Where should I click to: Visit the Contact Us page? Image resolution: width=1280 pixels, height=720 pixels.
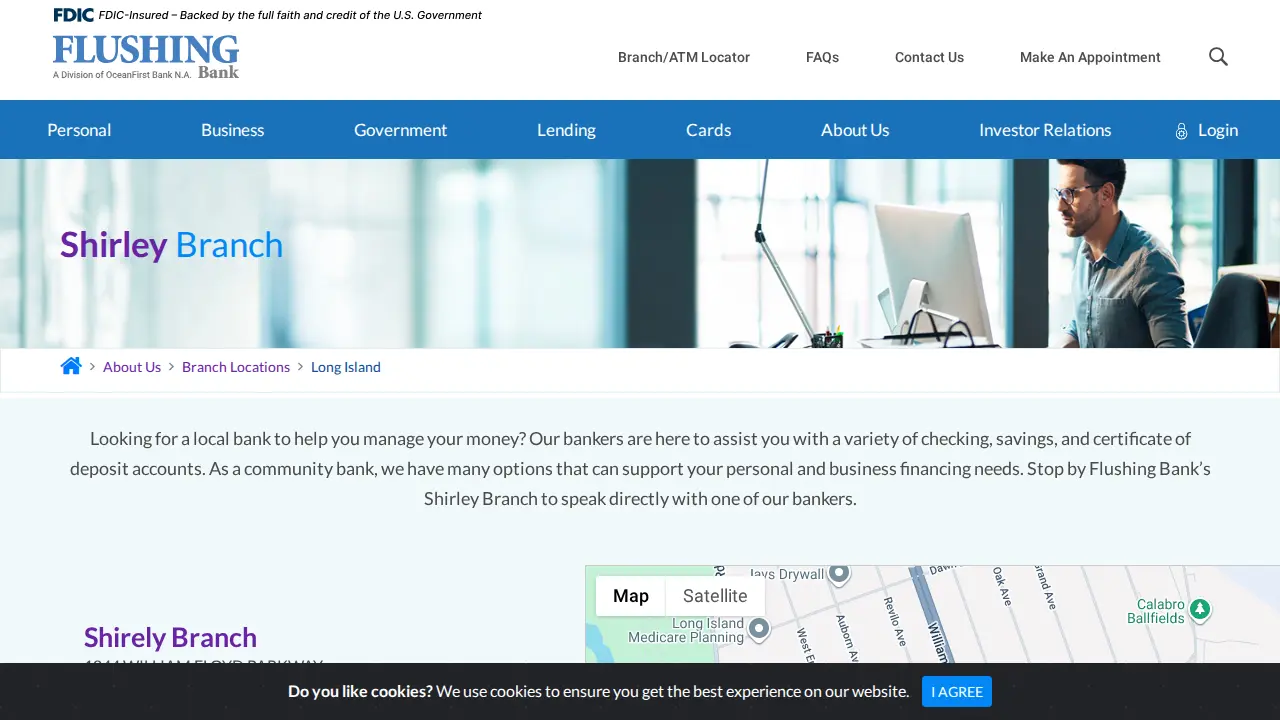[929, 57]
